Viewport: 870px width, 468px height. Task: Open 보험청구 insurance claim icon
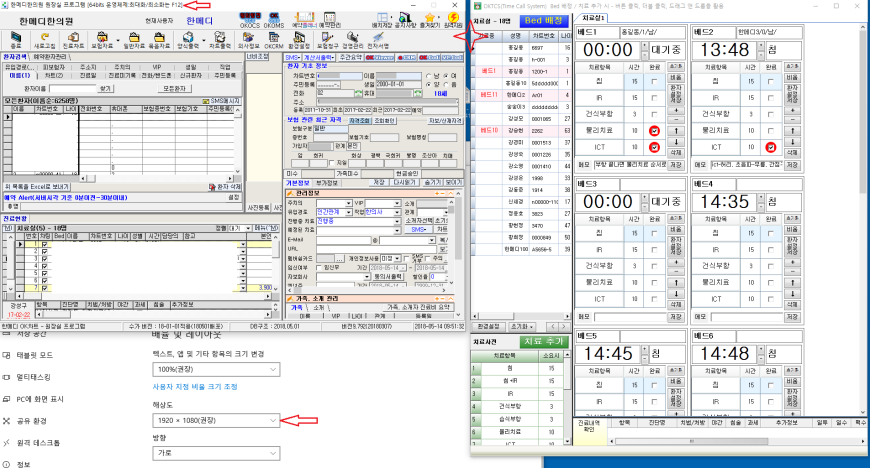click(327, 40)
